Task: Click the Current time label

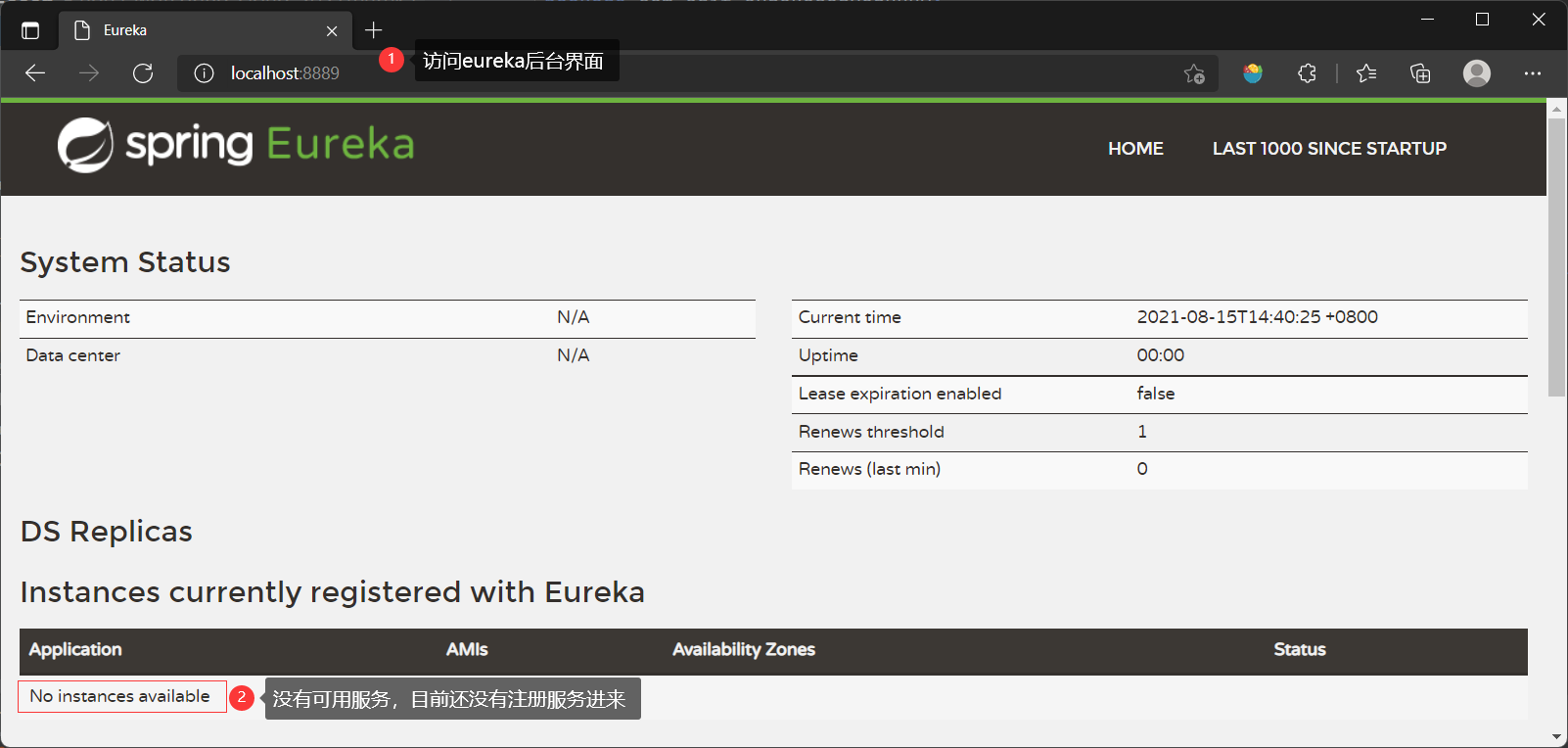Action: point(850,317)
